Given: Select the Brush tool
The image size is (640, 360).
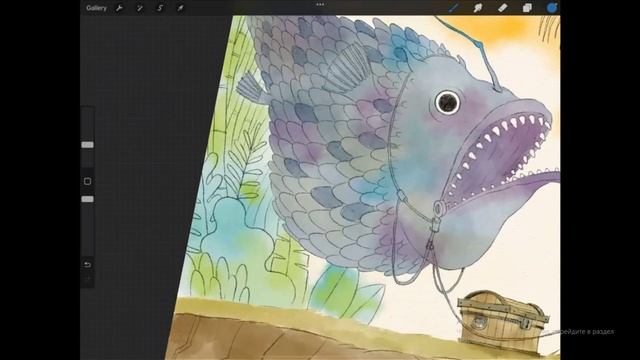Looking at the screenshot, I should tap(453, 8).
